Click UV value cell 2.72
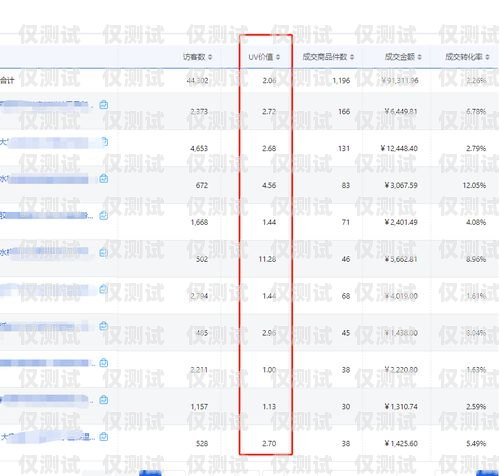The image size is (499, 476). pos(269,111)
